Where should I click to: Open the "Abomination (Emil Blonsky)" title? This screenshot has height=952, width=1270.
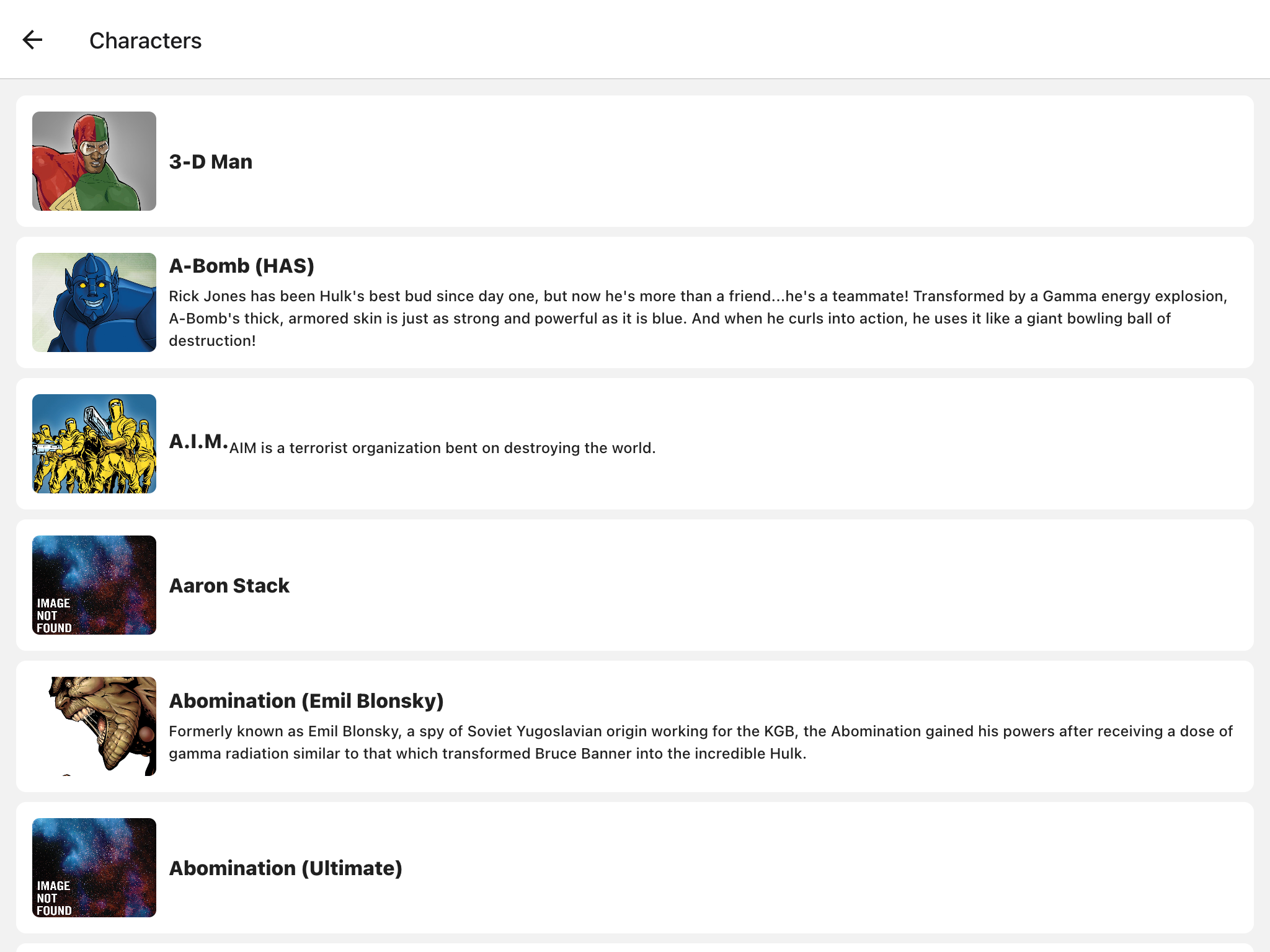pyautogui.click(x=306, y=701)
